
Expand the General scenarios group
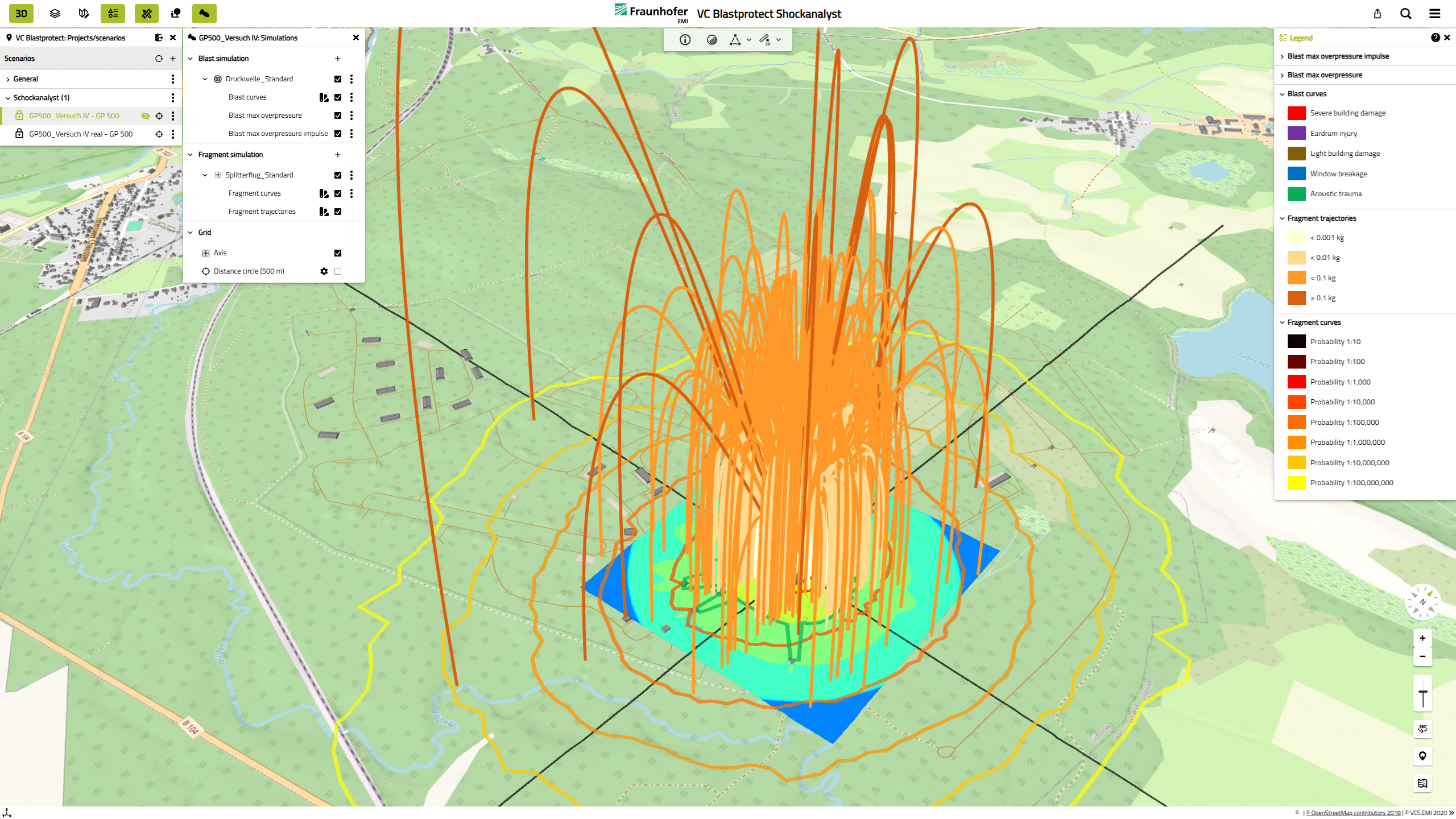click(x=8, y=79)
